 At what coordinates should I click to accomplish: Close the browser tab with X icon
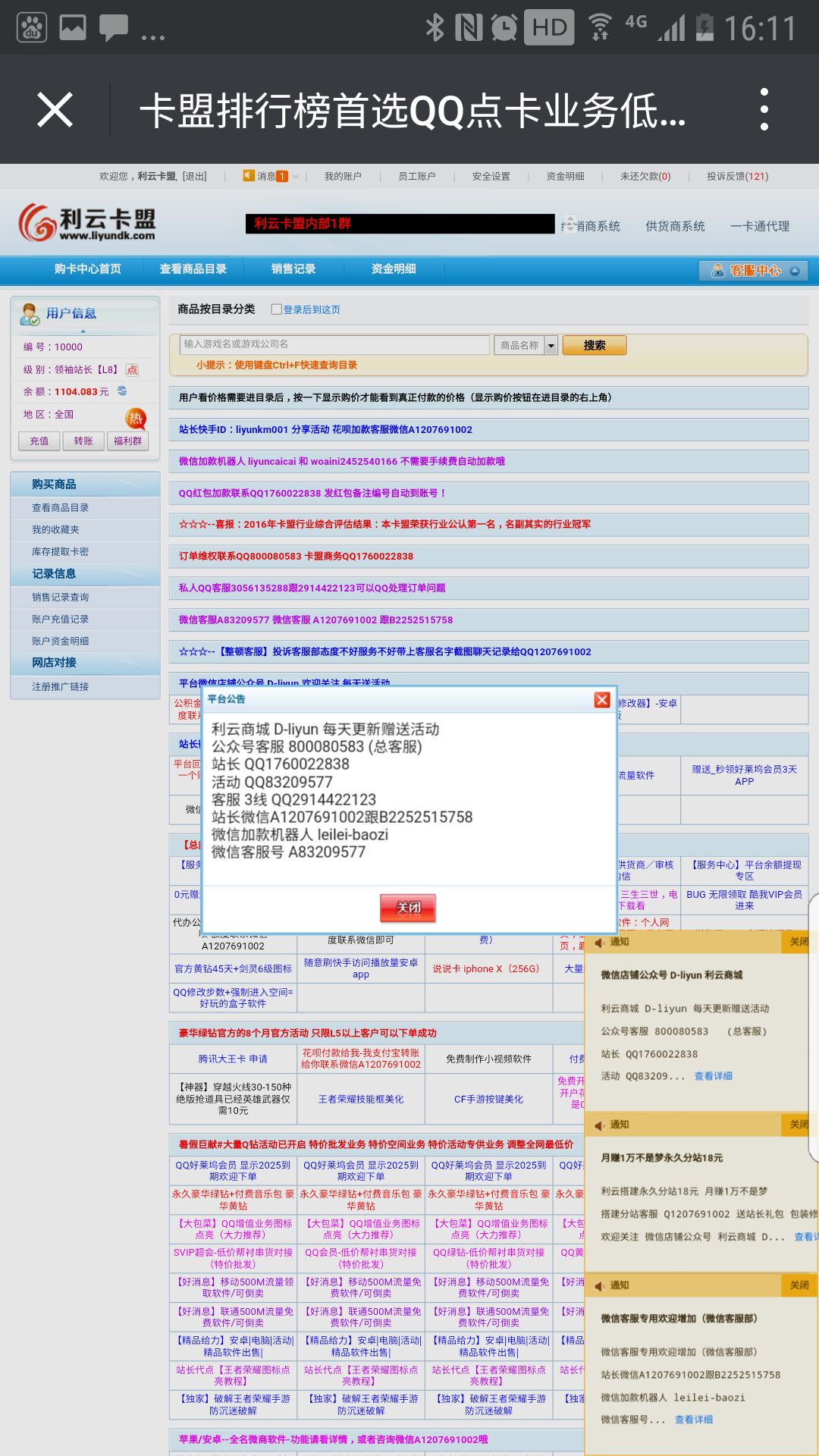[55, 109]
